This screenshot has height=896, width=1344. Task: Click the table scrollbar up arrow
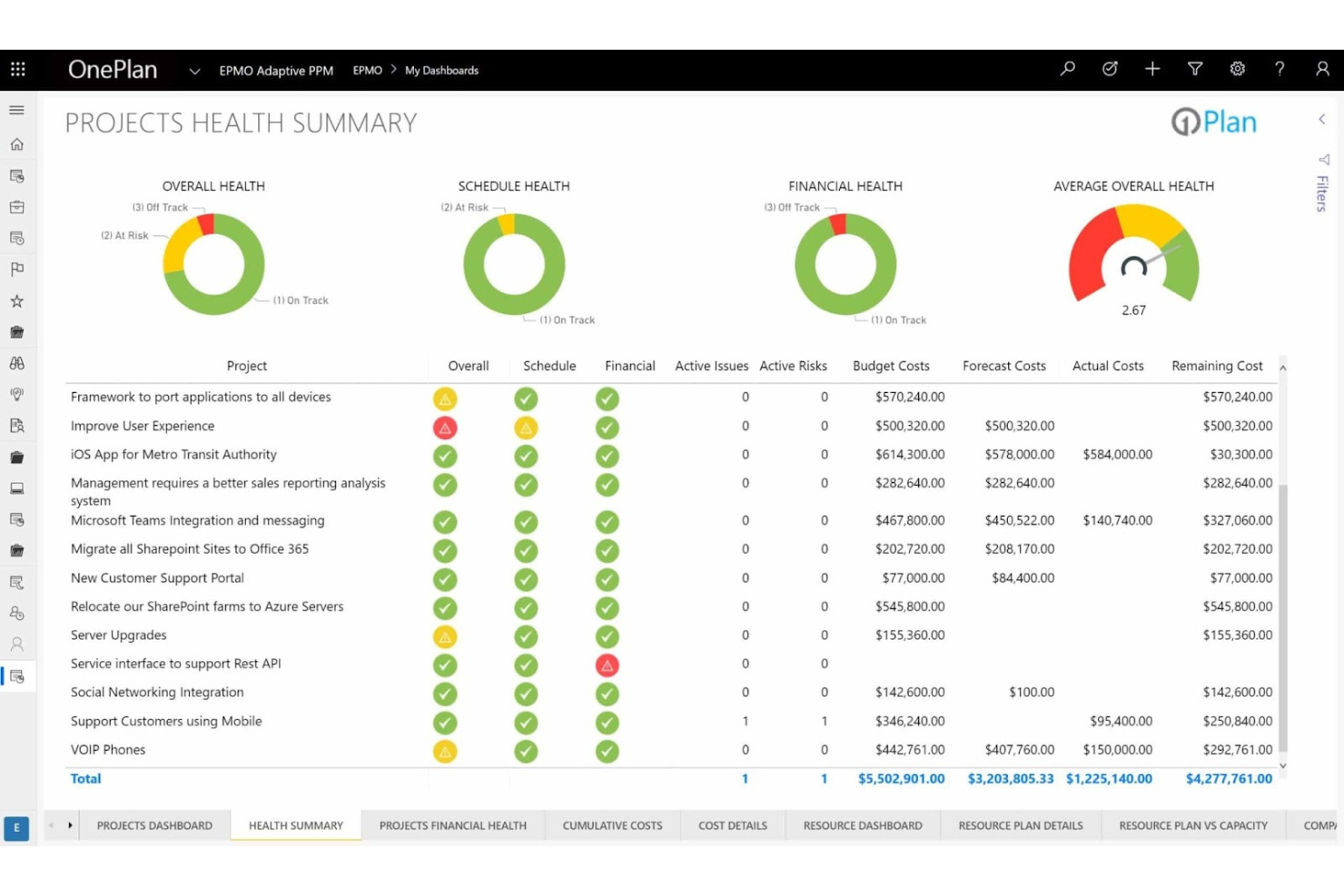1283,368
